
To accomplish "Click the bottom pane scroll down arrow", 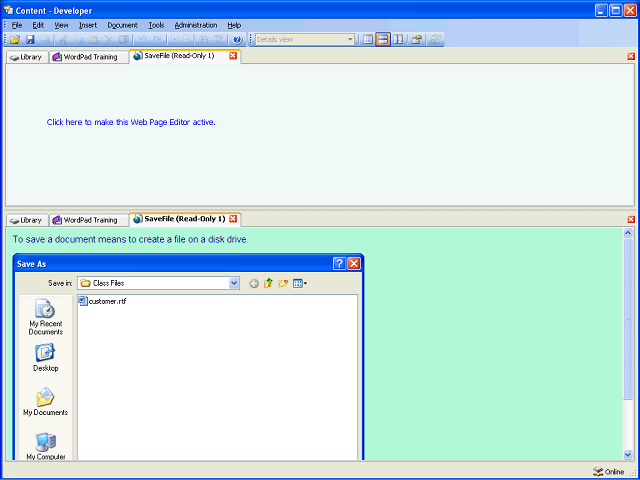I will point(628,454).
